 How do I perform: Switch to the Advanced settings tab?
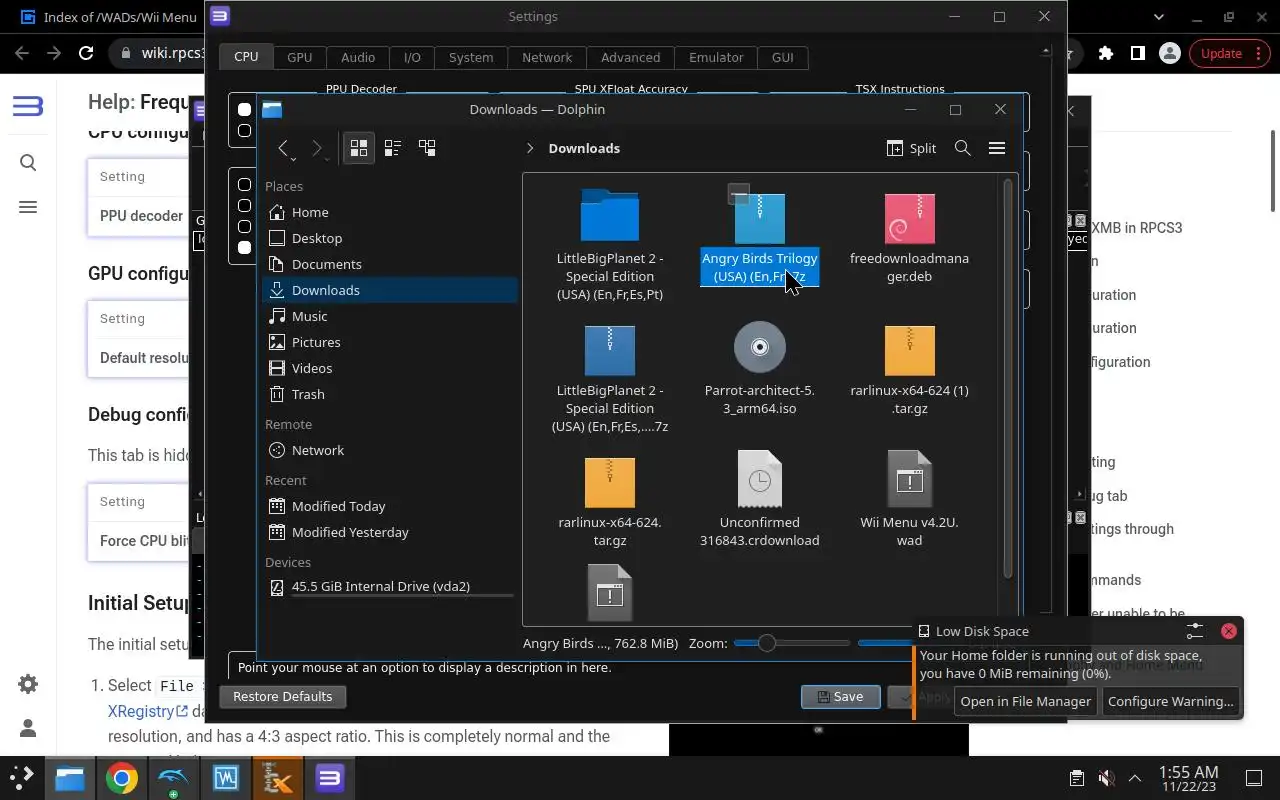click(631, 57)
